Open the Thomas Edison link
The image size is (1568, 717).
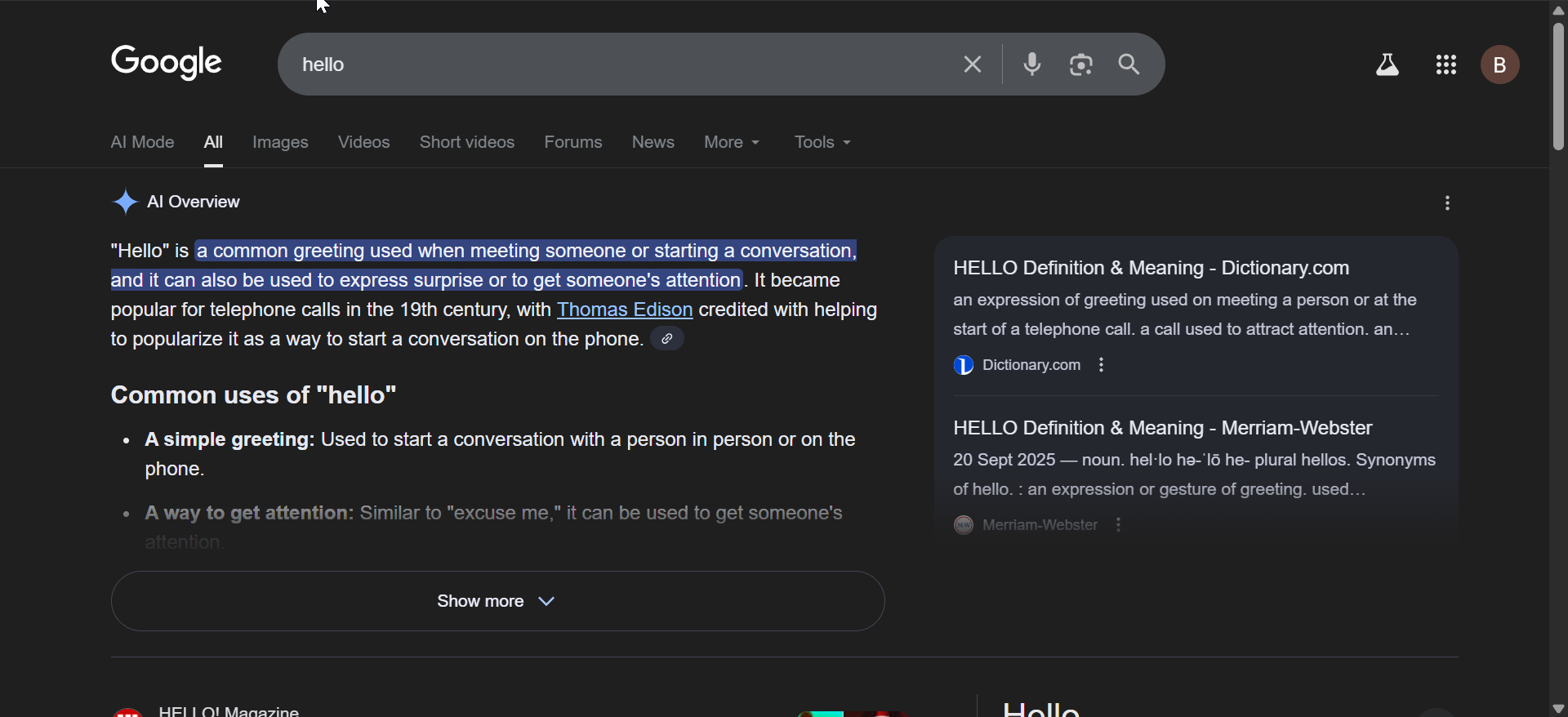pyautogui.click(x=625, y=310)
